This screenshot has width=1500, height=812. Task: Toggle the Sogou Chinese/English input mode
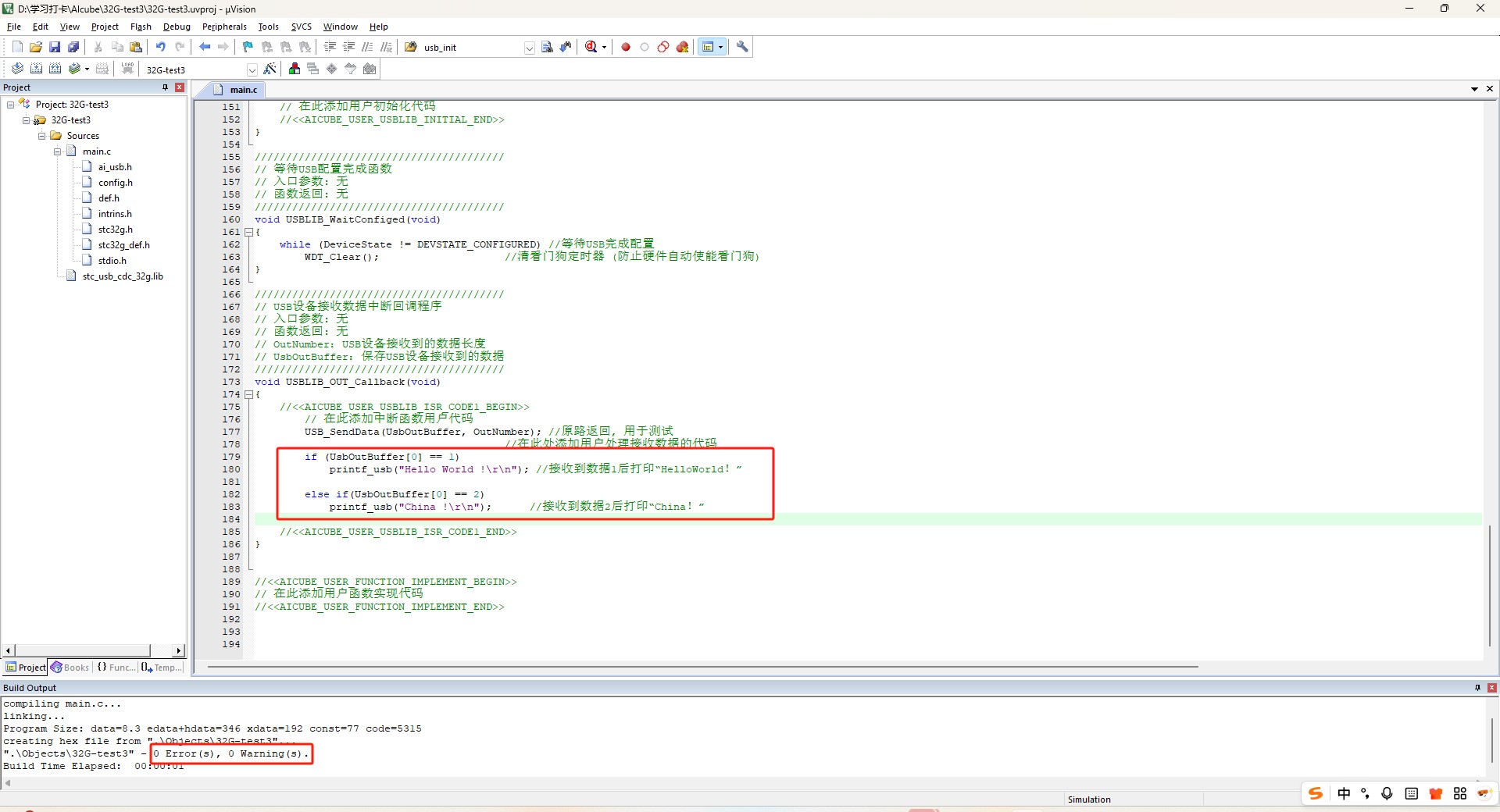pos(1344,793)
